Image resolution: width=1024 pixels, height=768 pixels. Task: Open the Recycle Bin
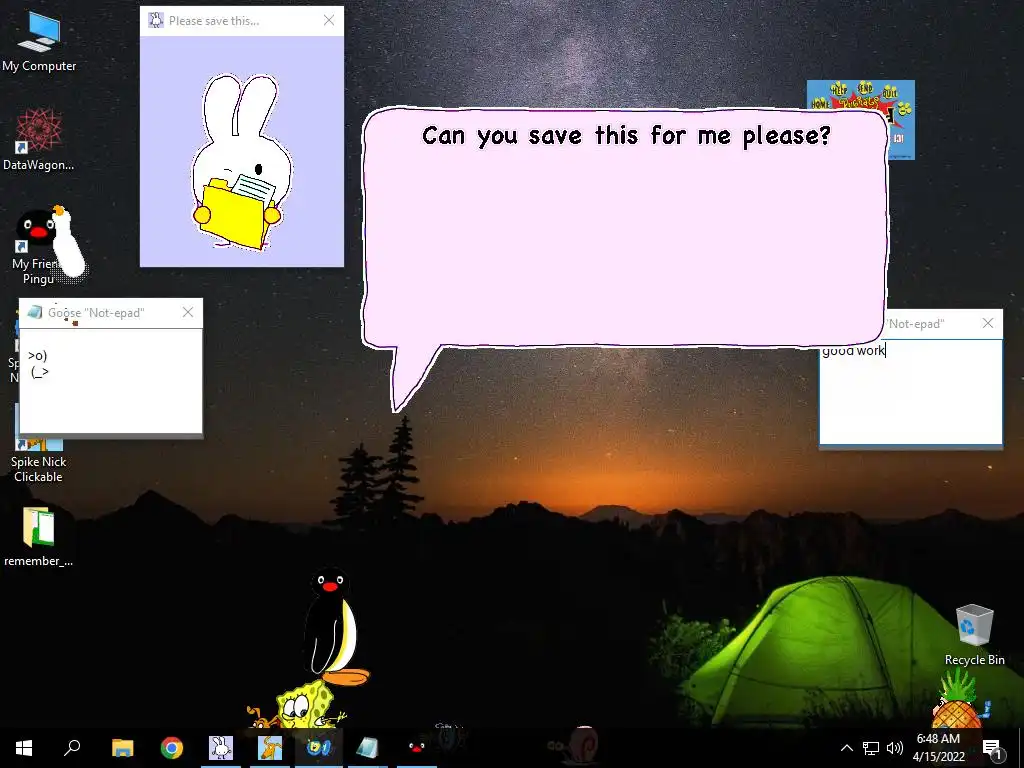coord(974,633)
